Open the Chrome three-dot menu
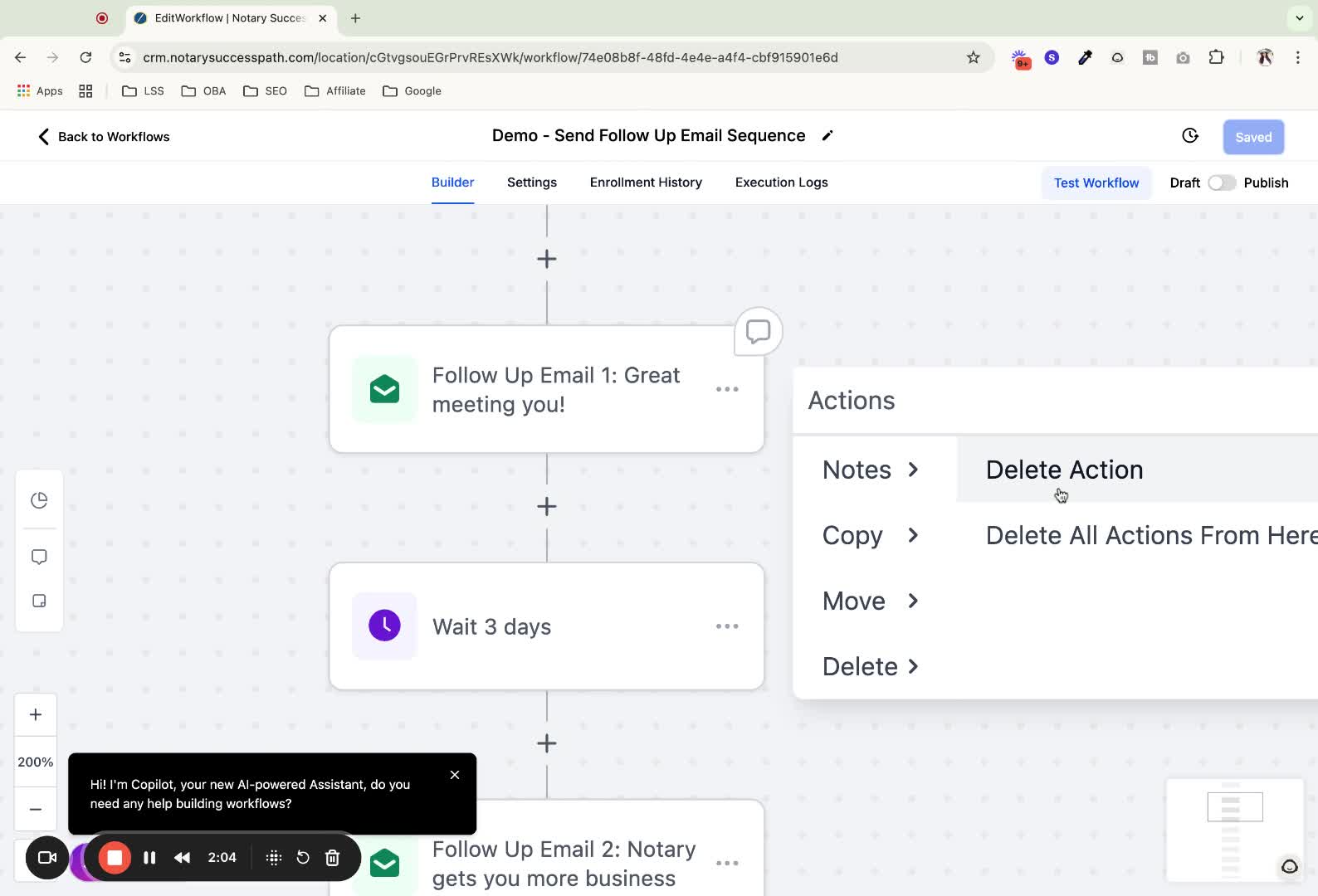Screen dimensions: 1318x896 (1297, 57)
